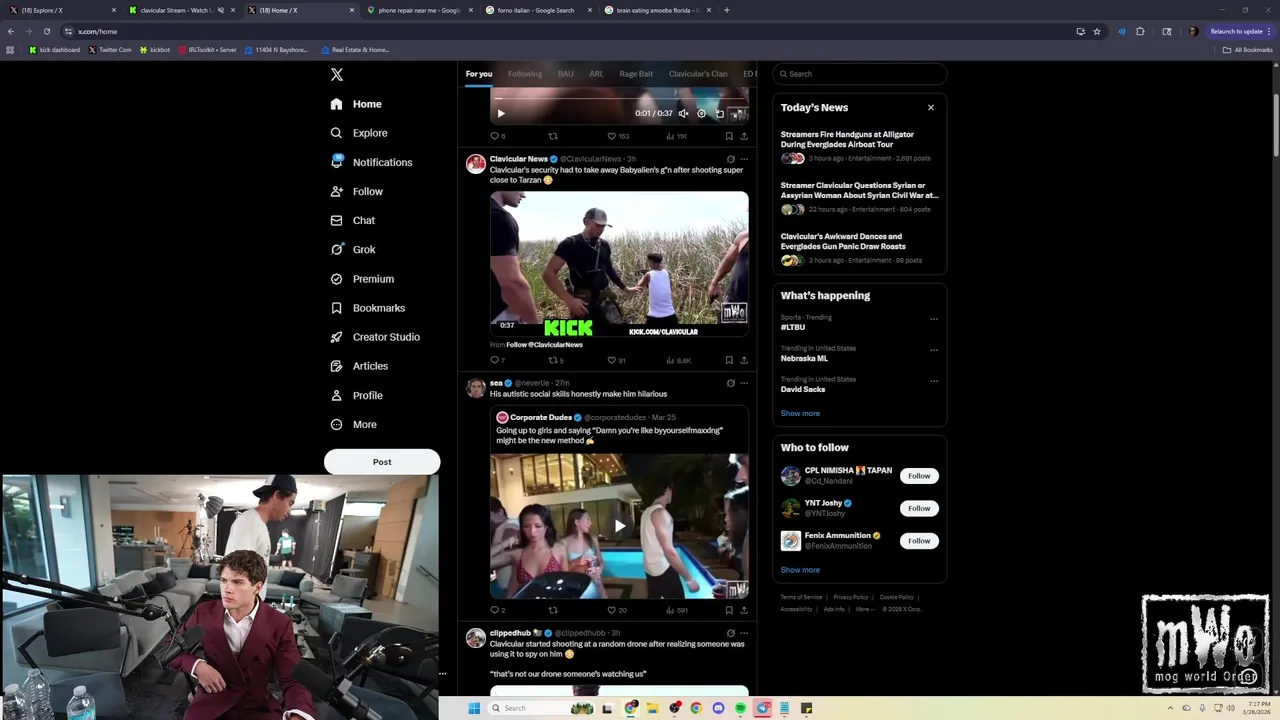The height and width of the screenshot is (720, 1280).
Task: Follow YNT Joshy
Action: point(919,508)
